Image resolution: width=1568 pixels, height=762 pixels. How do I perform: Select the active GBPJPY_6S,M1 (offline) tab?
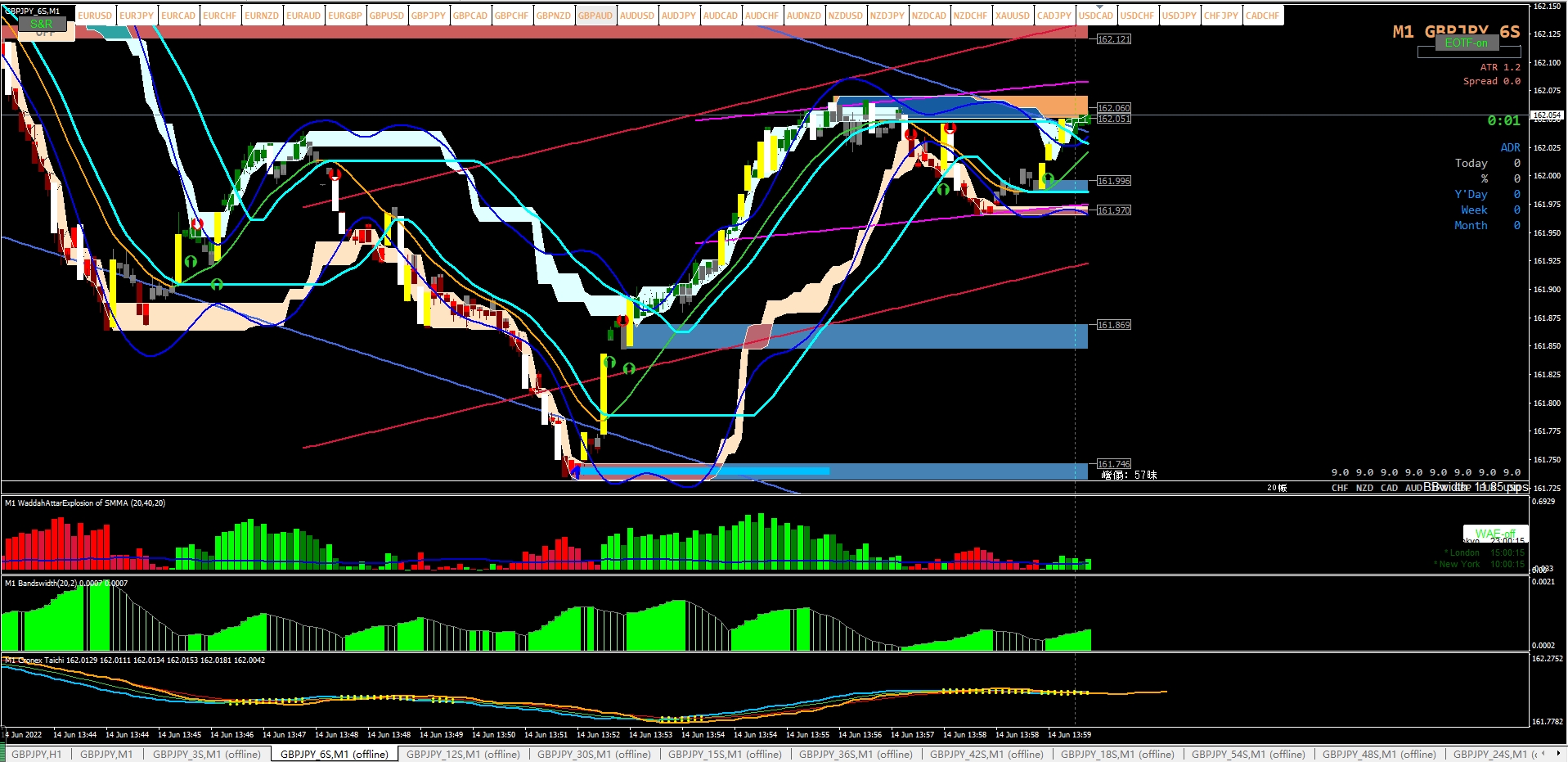335,754
